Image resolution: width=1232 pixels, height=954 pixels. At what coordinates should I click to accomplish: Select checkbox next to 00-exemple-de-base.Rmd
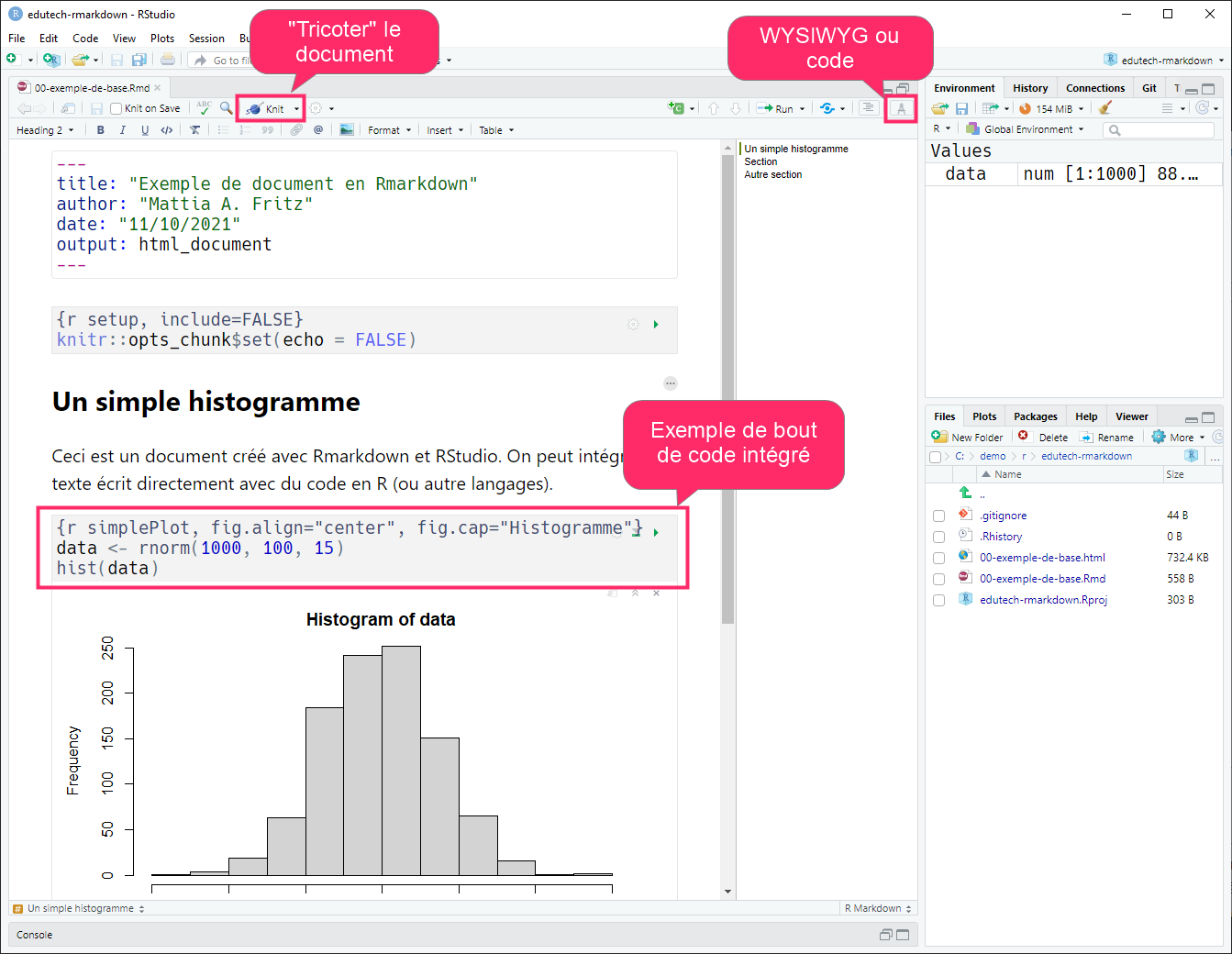pyautogui.click(x=938, y=580)
